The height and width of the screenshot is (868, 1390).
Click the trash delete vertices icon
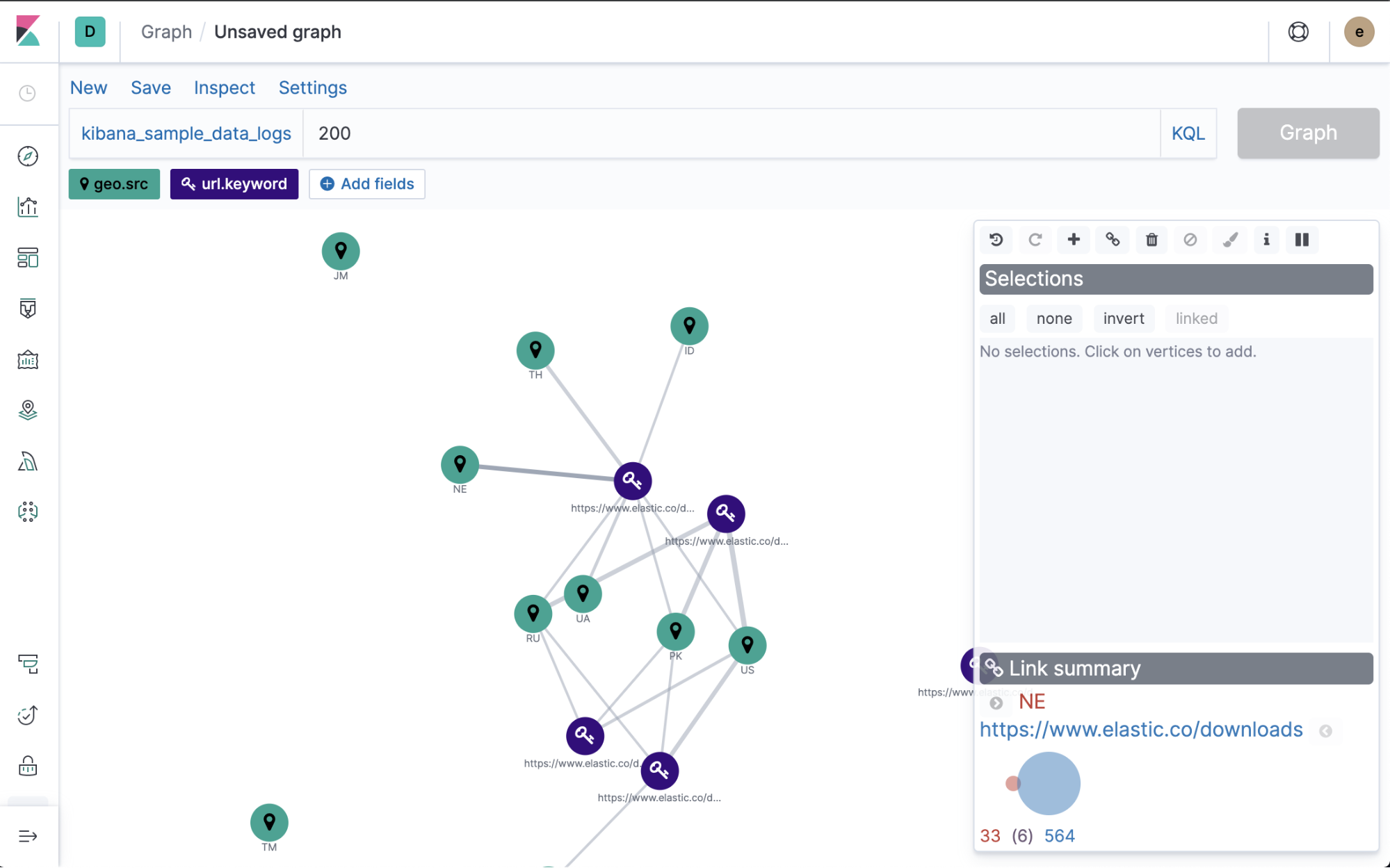(x=1151, y=240)
